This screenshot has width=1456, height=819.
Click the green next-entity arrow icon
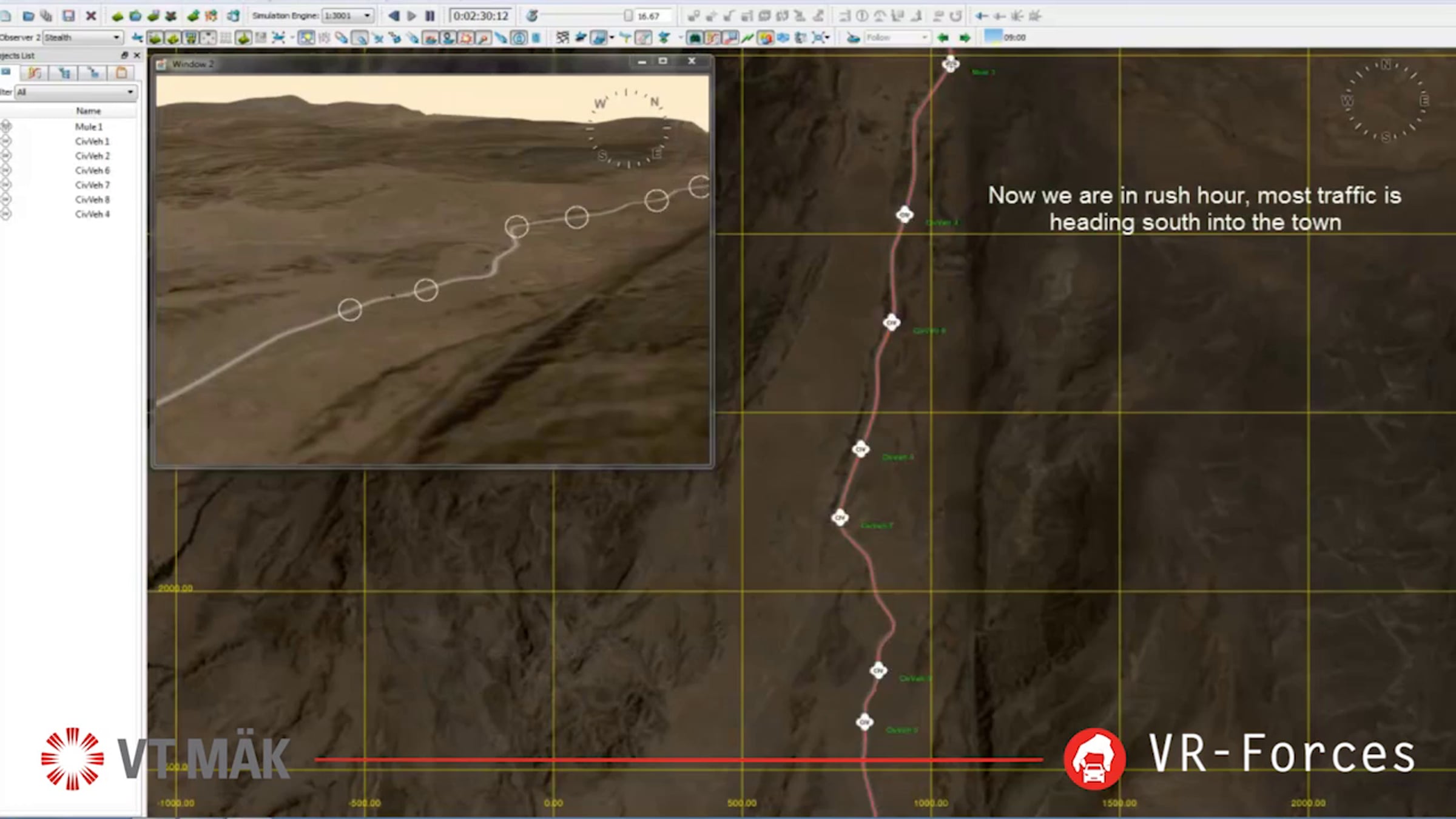(965, 38)
